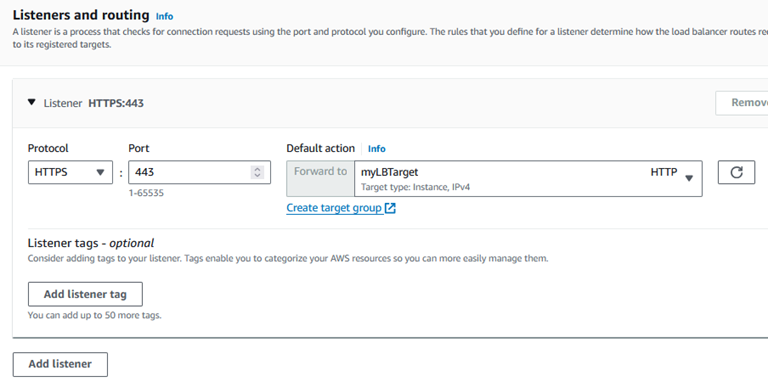Screen dimensions: 768x382
Task: Open Info link beside Listeners and routing
Action: [x=164, y=16]
